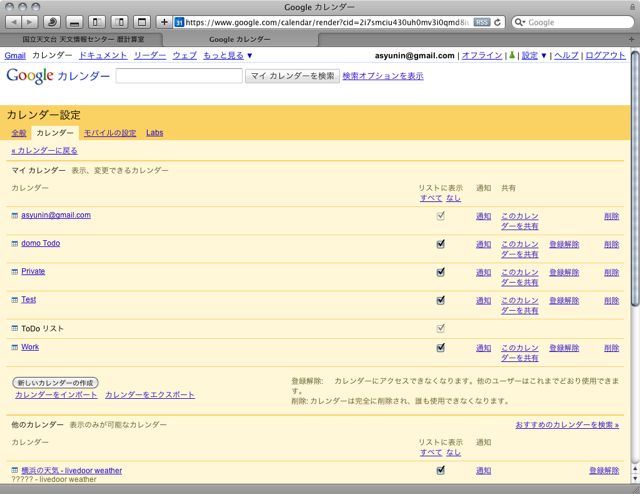The height and width of the screenshot is (494, 640).
Task: Click the calendar icon beside Private
Action: click(15, 272)
